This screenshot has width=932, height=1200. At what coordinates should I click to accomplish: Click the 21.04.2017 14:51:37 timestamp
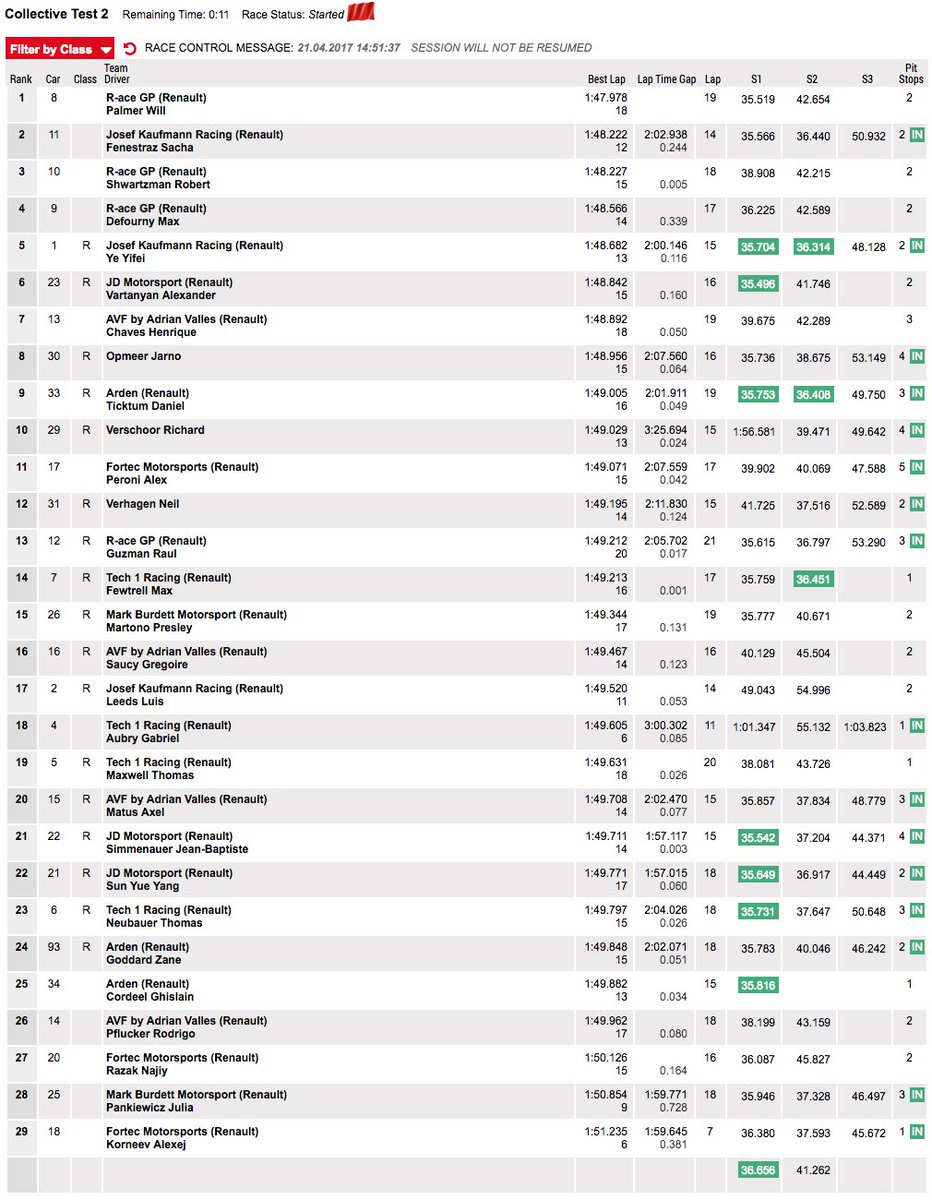349,48
